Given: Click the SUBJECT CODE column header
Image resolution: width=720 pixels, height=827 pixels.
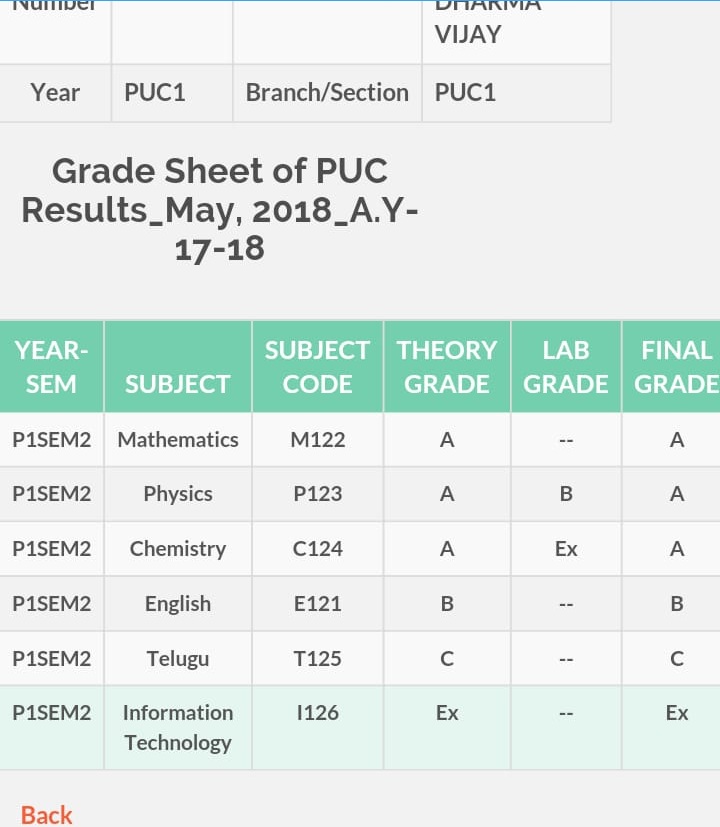Looking at the screenshot, I should point(318,367).
